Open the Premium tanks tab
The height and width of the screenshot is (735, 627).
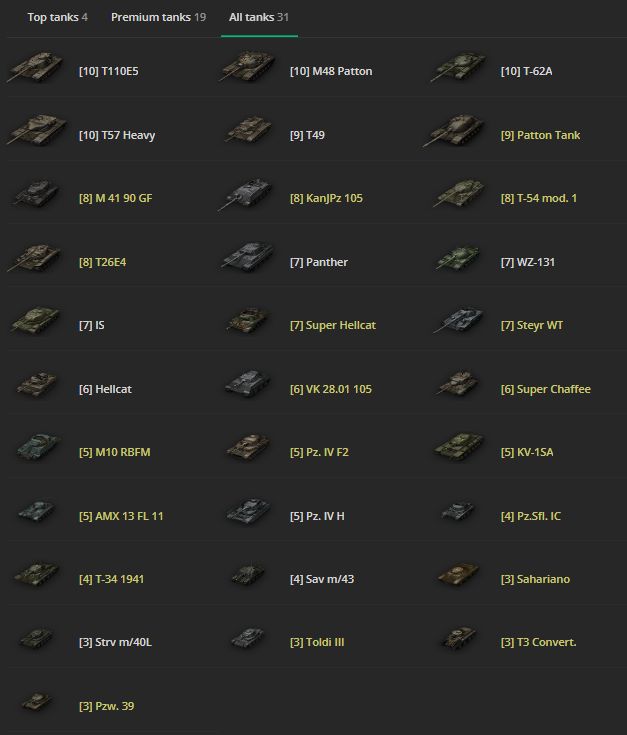click(x=158, y=17)
